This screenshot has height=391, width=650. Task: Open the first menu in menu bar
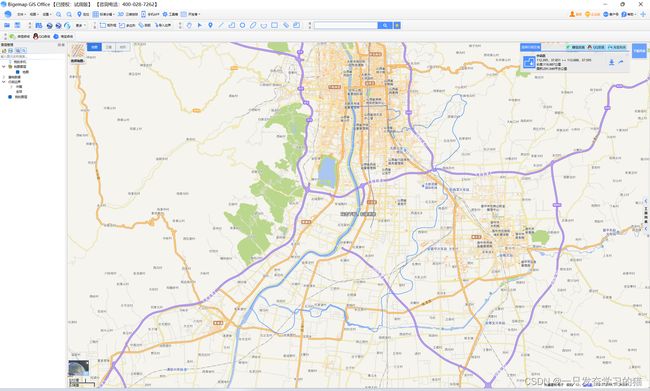[x=21, y=14]
